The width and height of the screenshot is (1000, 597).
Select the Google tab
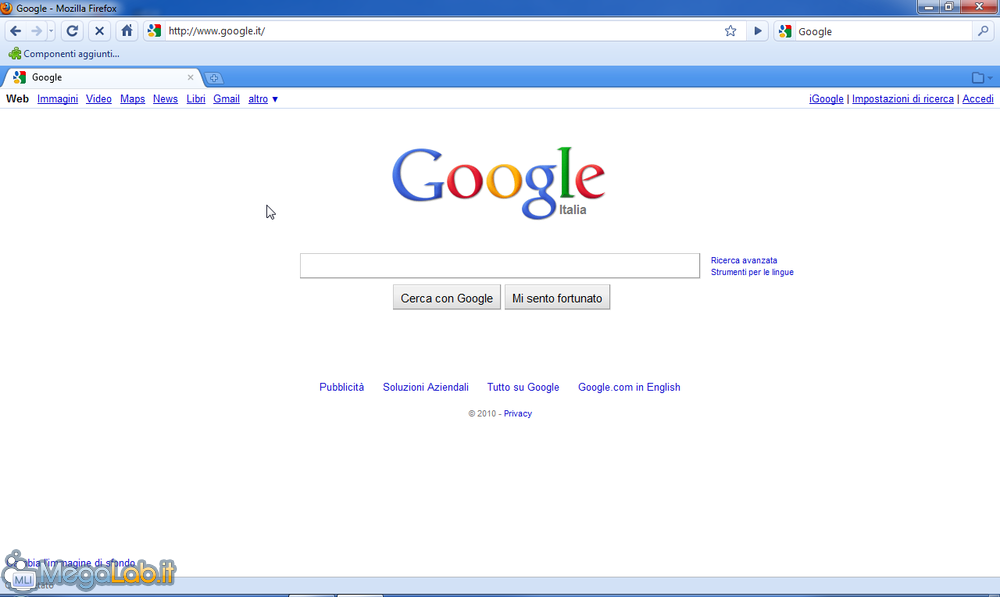coord(102,77)
